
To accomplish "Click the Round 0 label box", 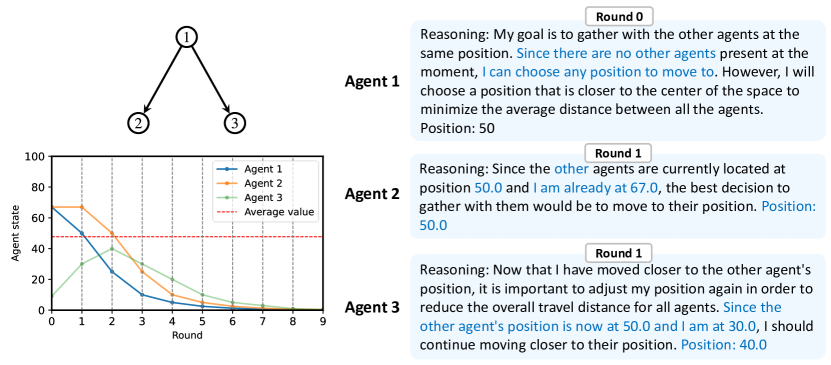I will [619, 16].
